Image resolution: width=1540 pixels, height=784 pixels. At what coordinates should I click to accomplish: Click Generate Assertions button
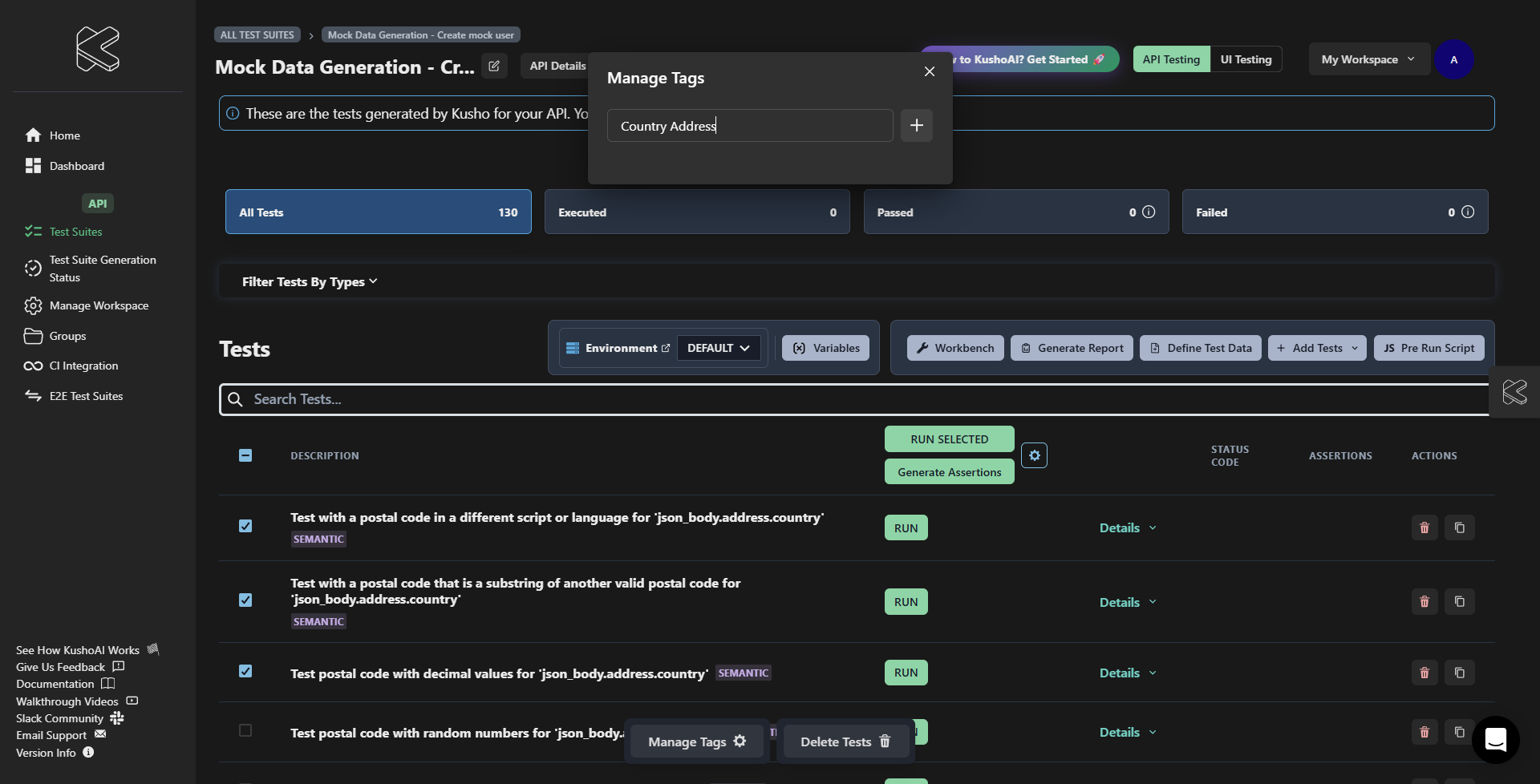[949, 472]
